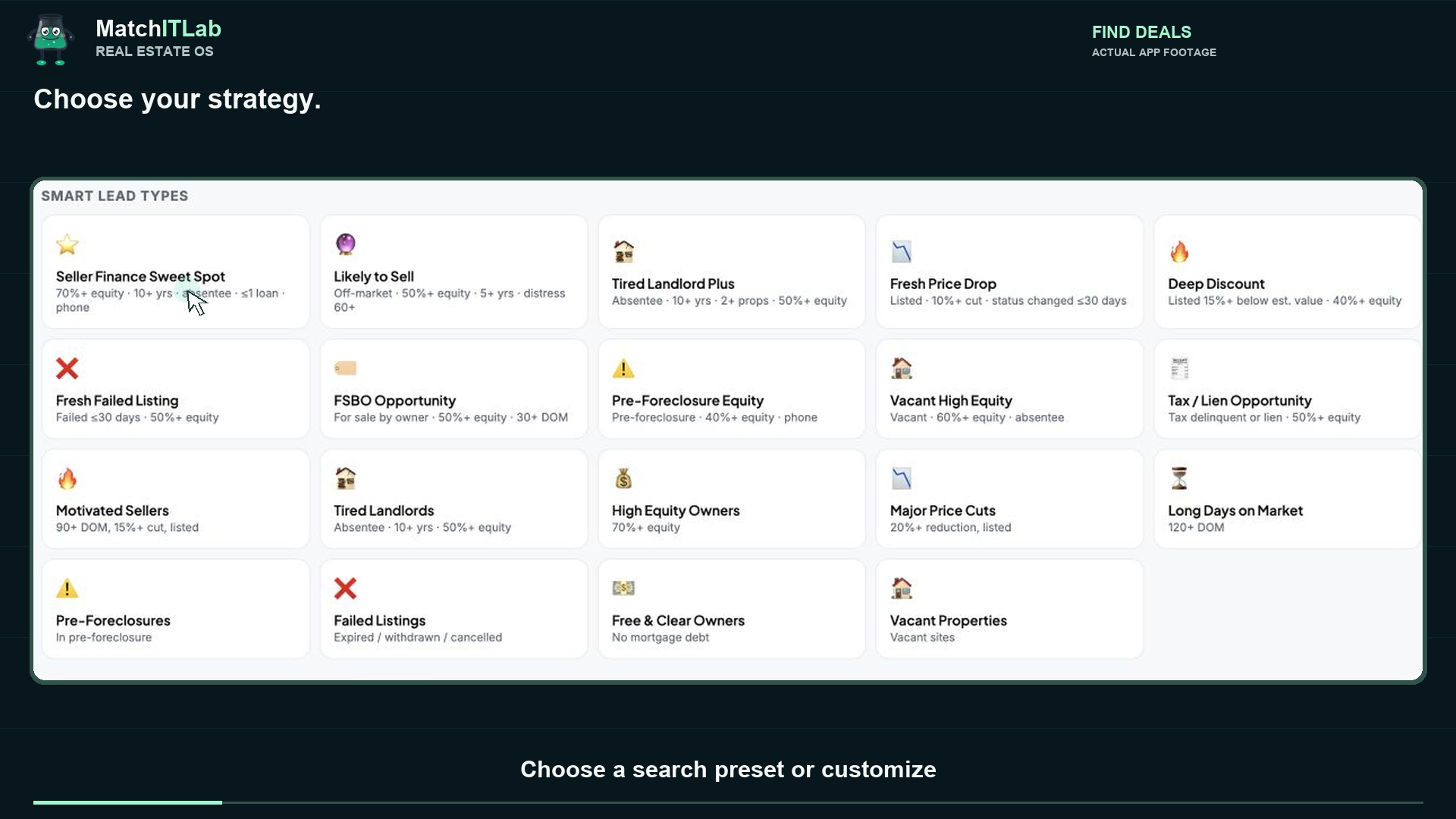Click the house icon on Vacant High Equity
Screen dimensions: 1456x819
[902, 369]
